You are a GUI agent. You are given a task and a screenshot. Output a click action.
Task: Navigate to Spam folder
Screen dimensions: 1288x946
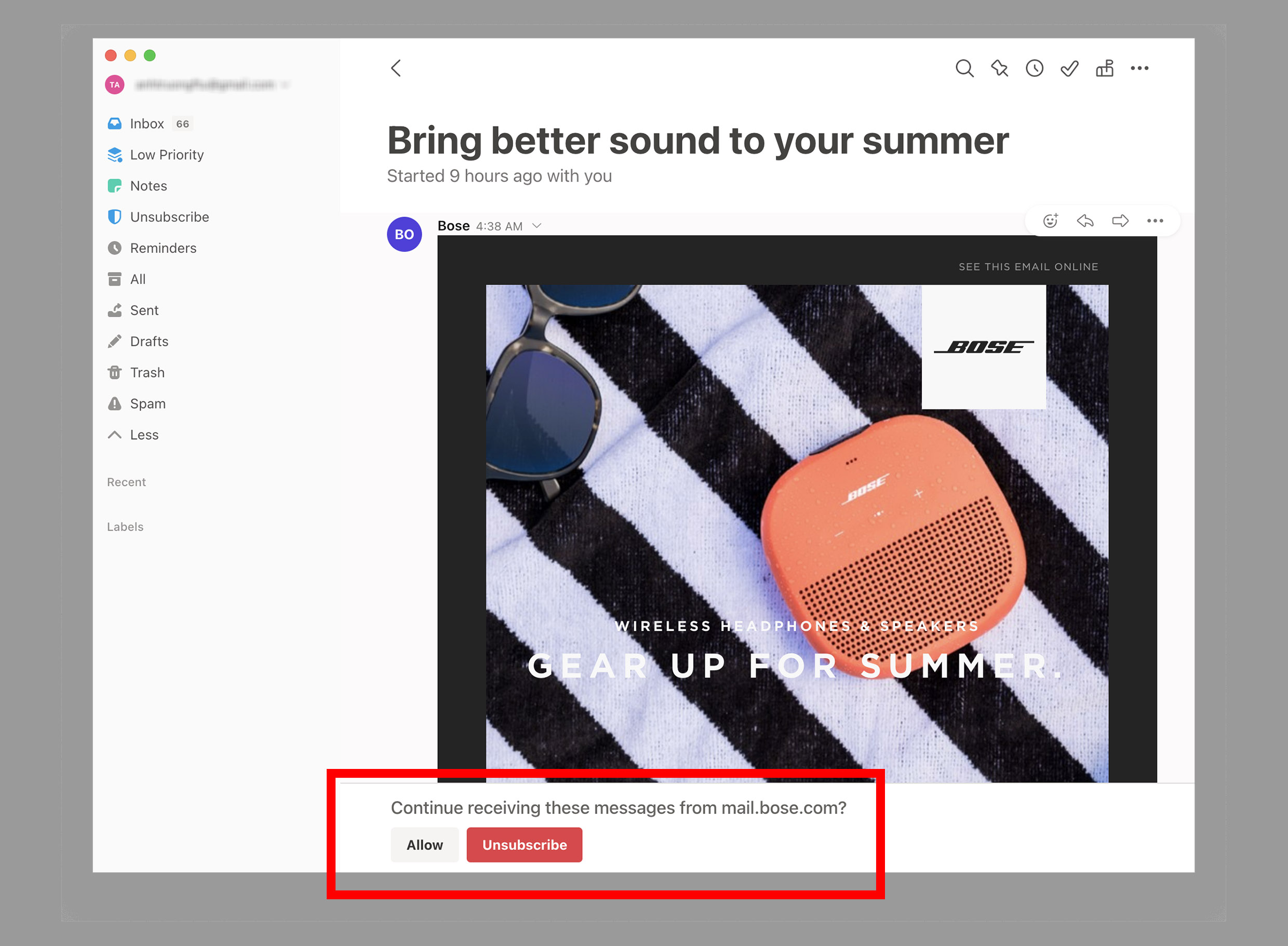click(149, 403)
